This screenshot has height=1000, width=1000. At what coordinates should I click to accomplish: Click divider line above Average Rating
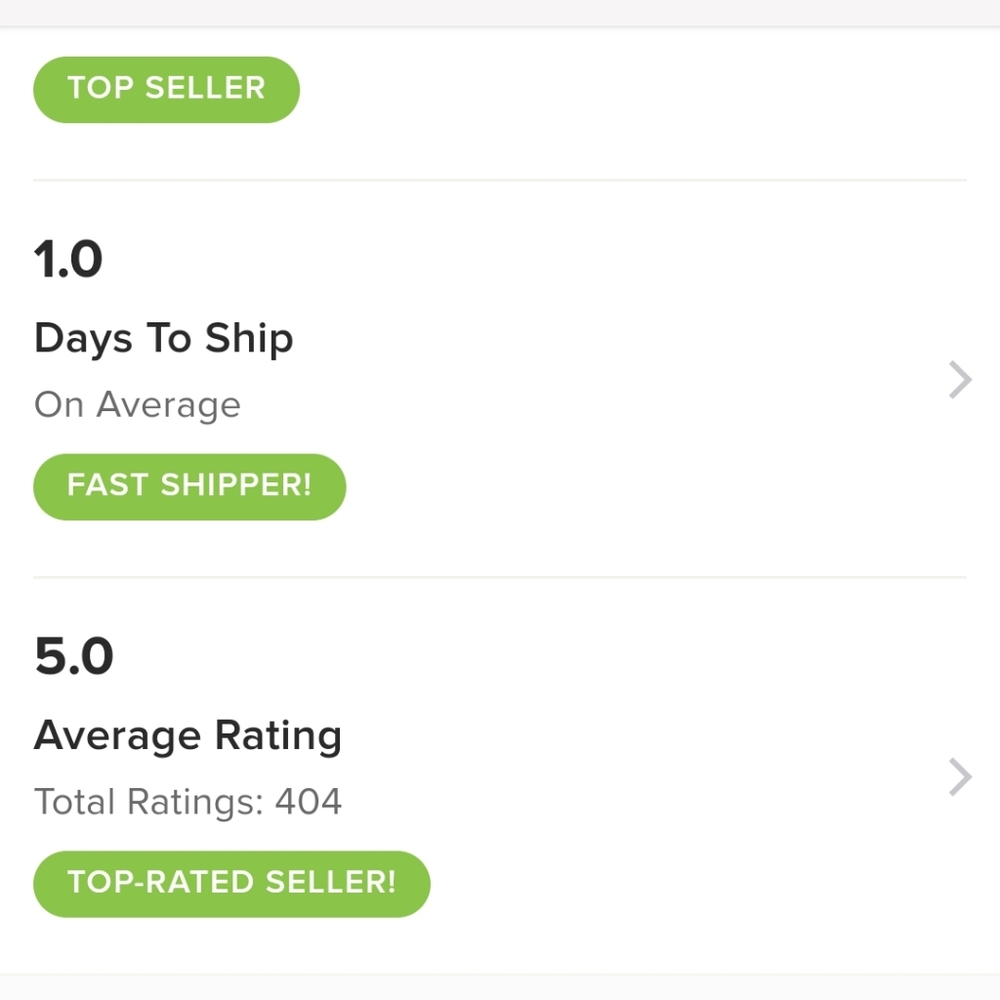[x=500, y=577]
